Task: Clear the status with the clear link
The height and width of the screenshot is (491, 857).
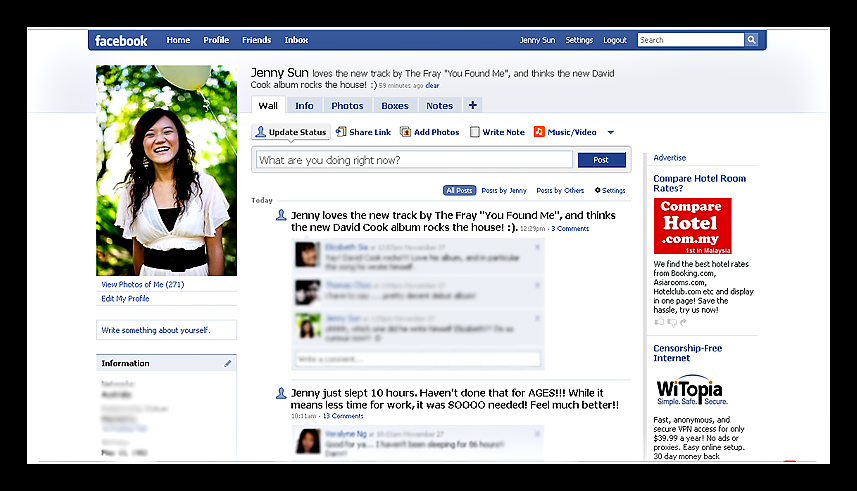Action: point(432,85)
